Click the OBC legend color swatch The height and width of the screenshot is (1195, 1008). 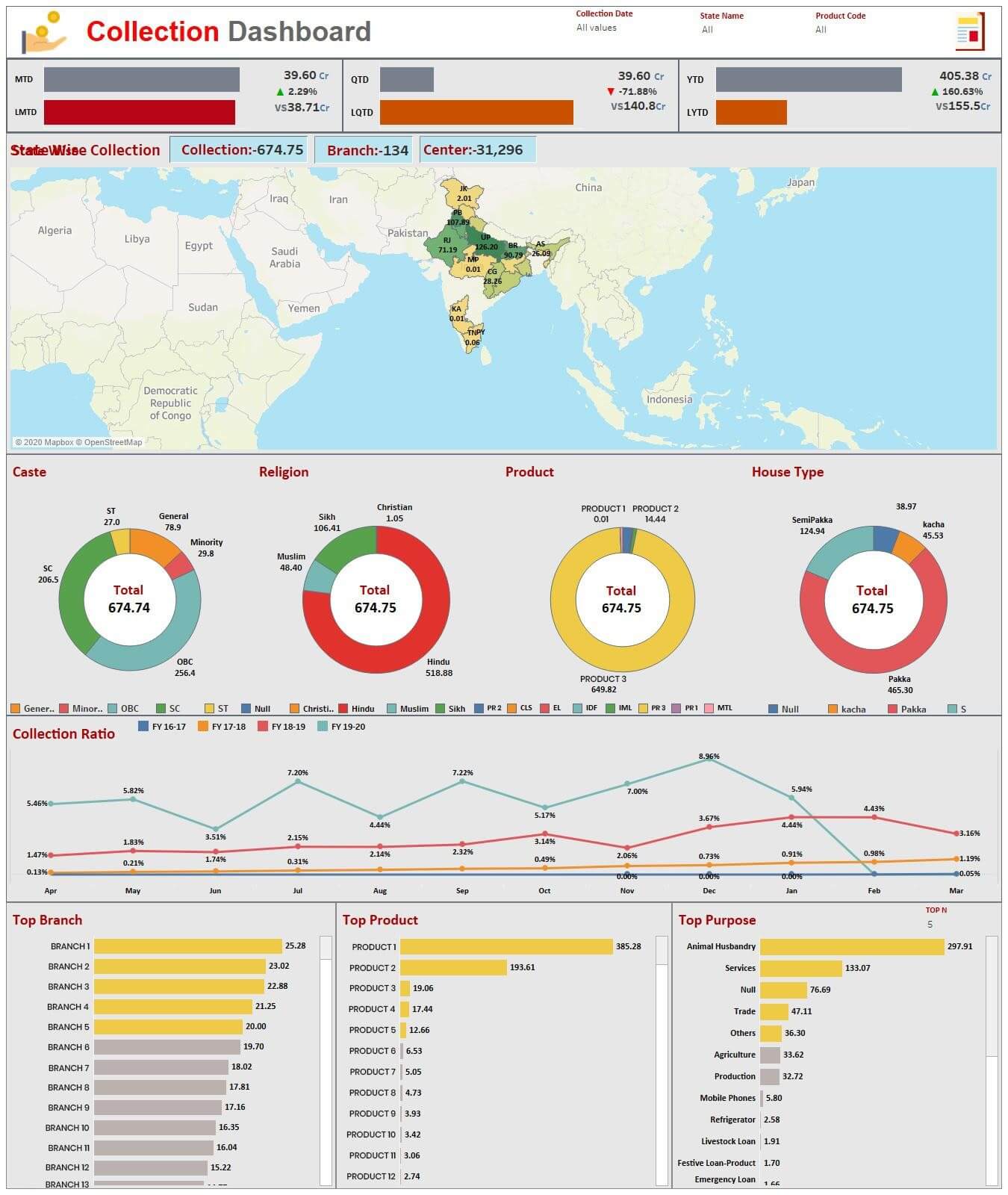coord(113,709)
